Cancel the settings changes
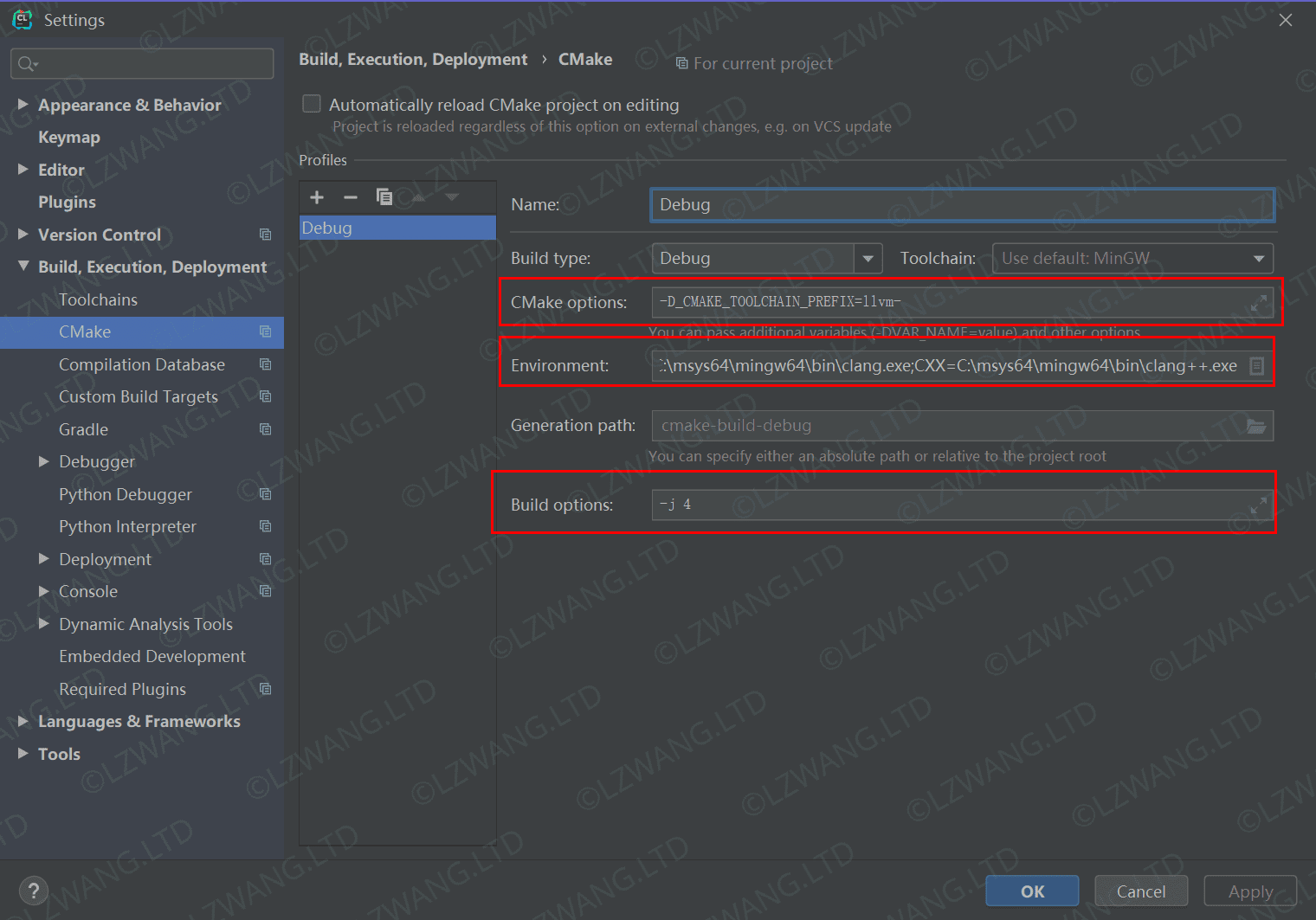The width and height of the screenshot is (1316, 920). [x=1141, y=891]
